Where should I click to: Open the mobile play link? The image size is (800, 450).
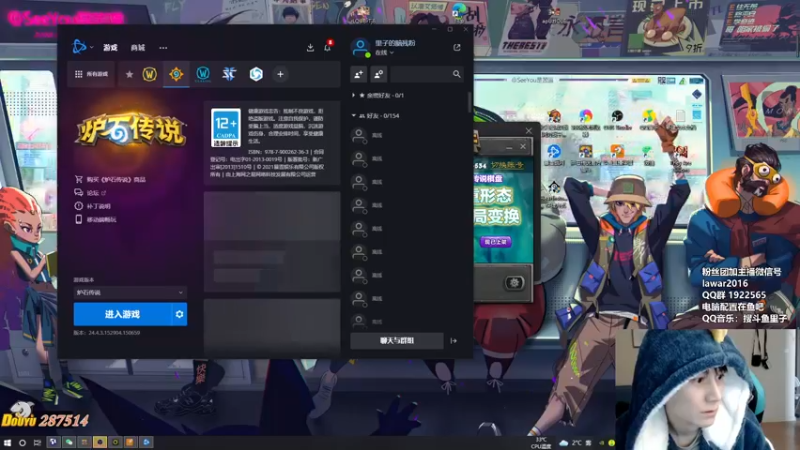click(x=95, y=219)
